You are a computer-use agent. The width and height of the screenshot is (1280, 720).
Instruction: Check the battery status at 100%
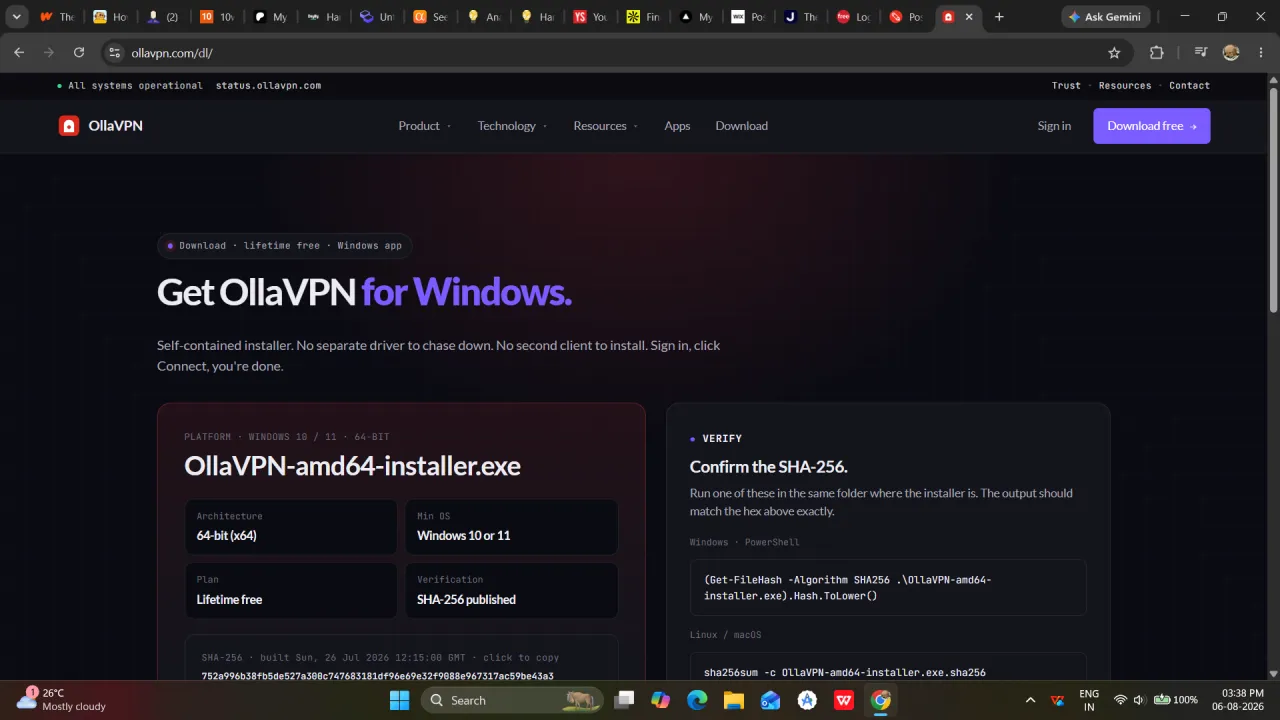coord(1176,700)
